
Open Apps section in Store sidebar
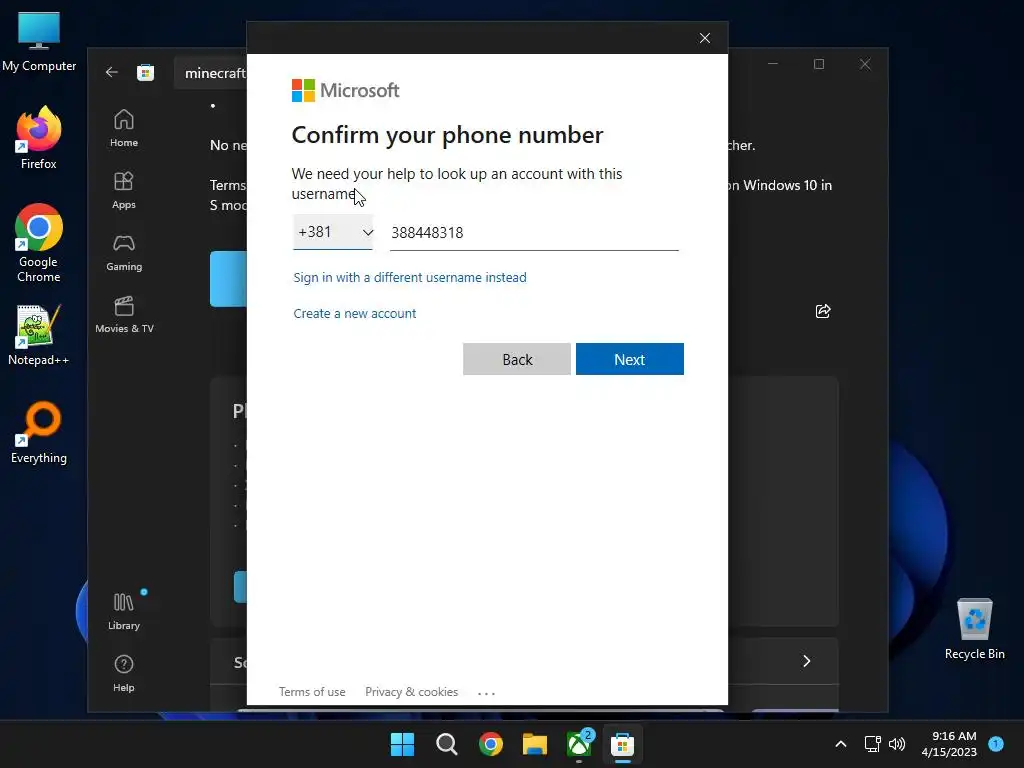coord(123,191)
